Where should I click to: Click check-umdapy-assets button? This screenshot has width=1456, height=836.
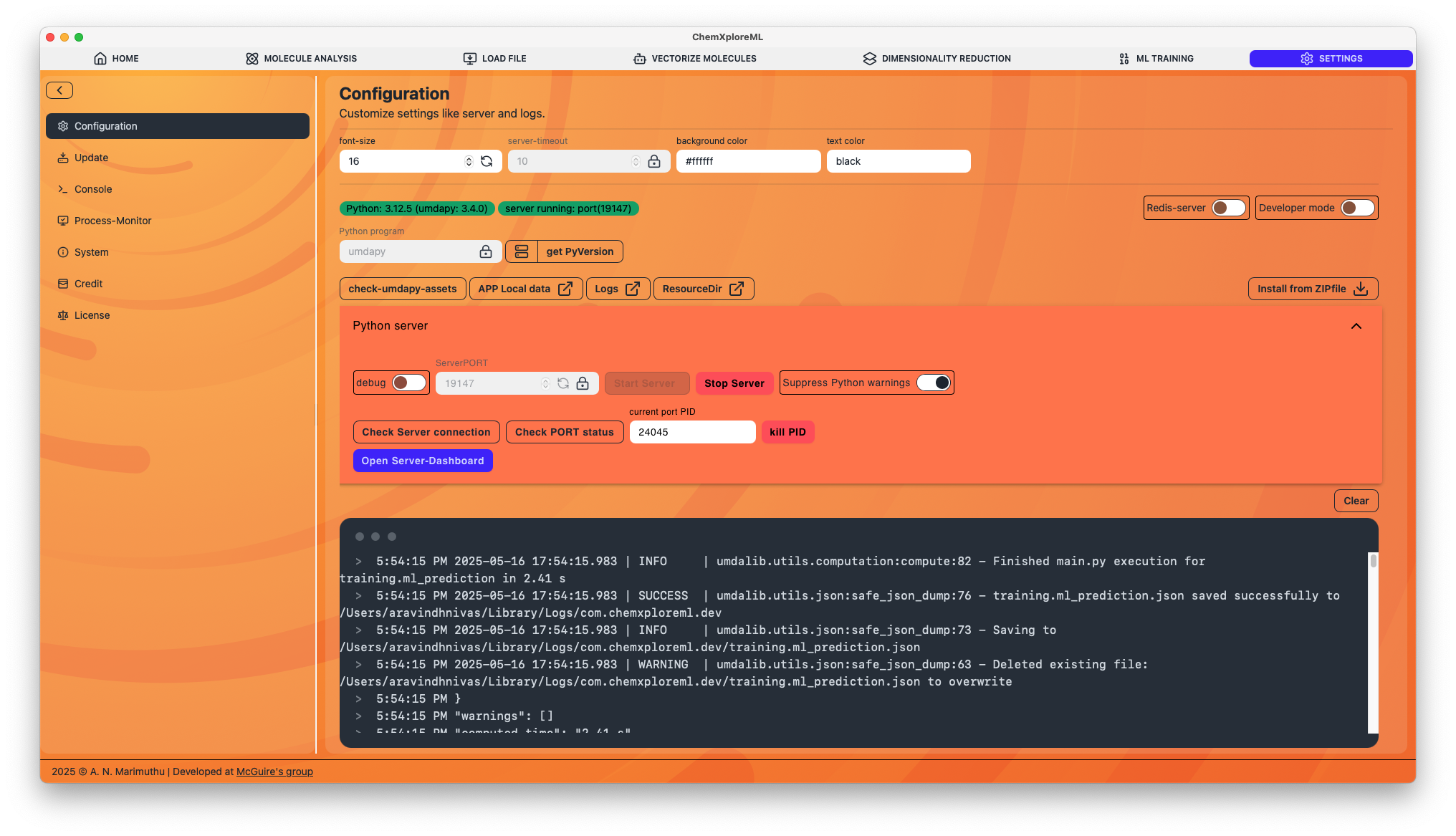click(403, 289)
